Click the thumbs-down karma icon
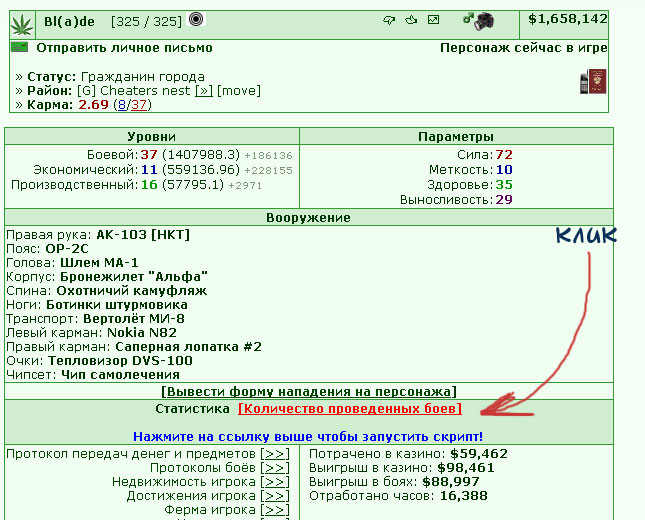This screenshot has width=645, height=520. [389, 20]
